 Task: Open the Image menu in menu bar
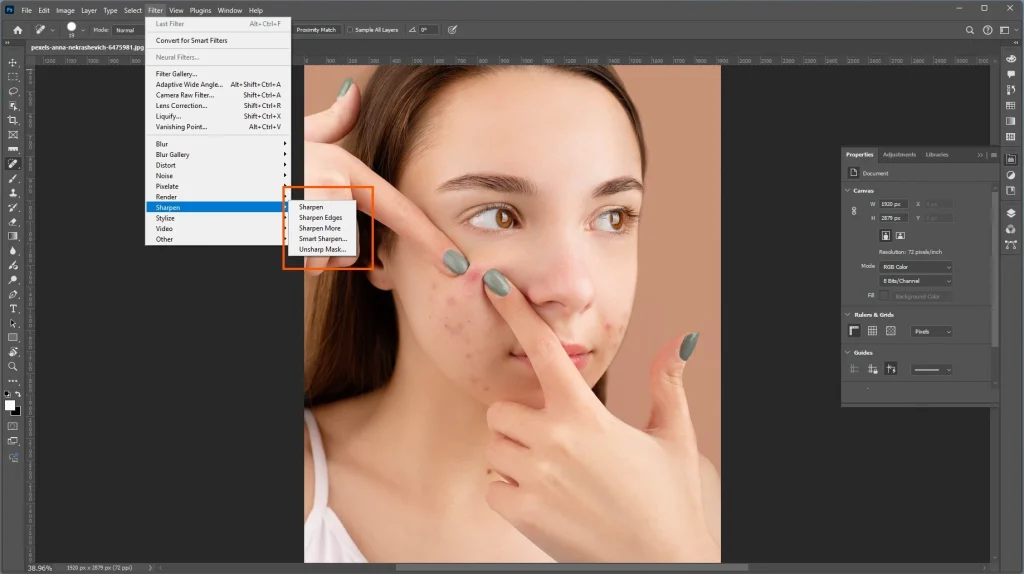[65, 10]
